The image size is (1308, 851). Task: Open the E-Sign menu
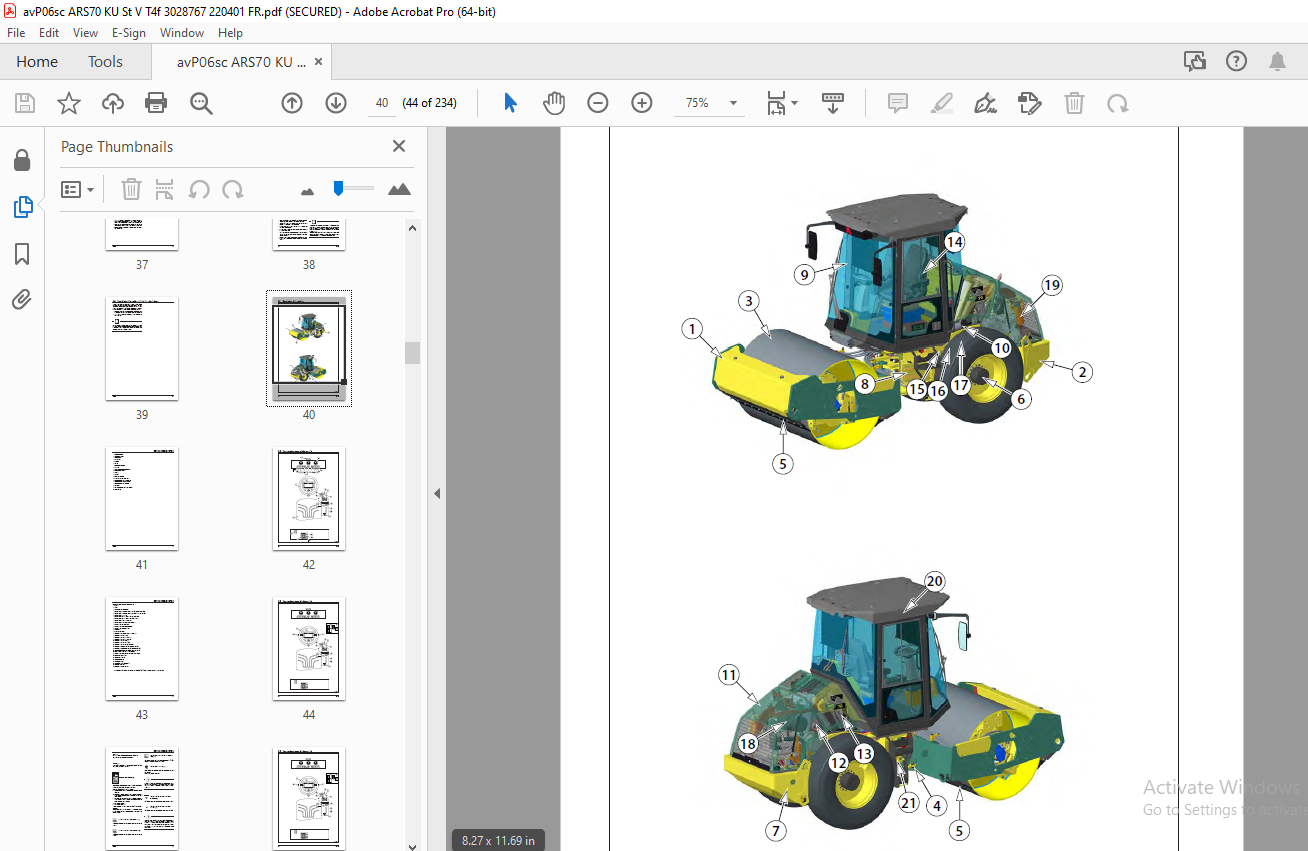click(129, 33)
